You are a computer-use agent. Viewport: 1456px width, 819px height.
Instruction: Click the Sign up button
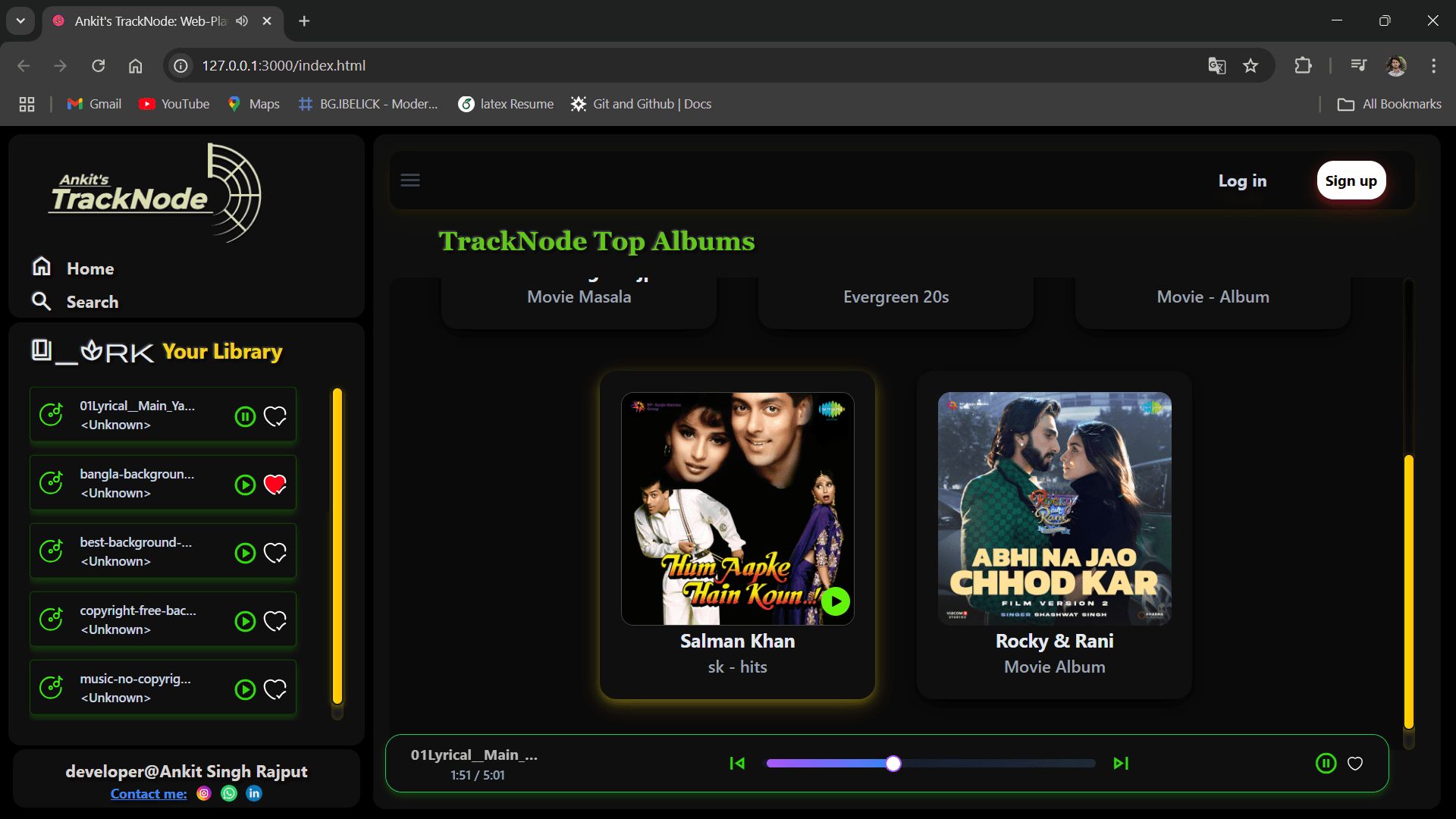1351,180
